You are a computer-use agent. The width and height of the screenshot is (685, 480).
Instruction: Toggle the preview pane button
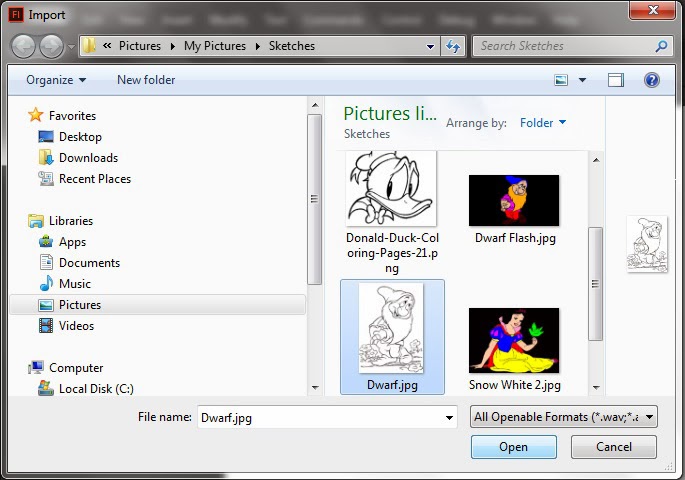pyautogui.click(x=616, y=80)
